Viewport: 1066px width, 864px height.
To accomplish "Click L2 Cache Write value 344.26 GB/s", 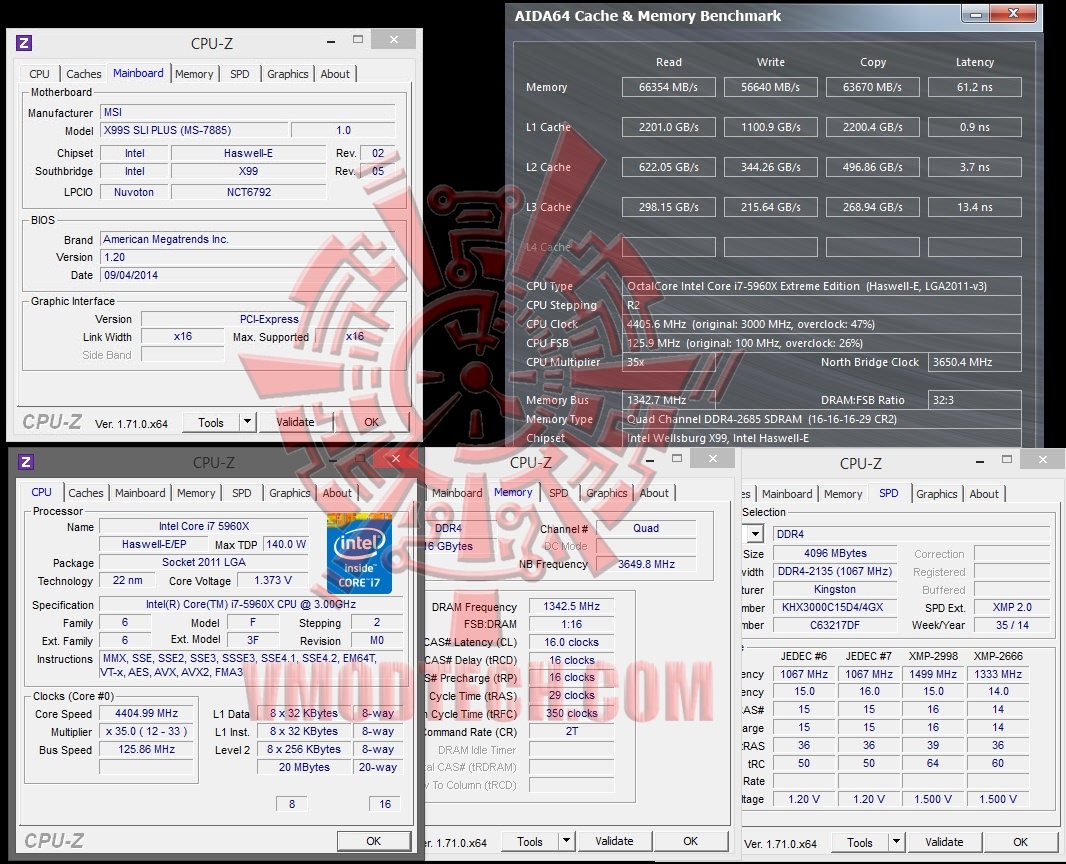I will point(771,167).
